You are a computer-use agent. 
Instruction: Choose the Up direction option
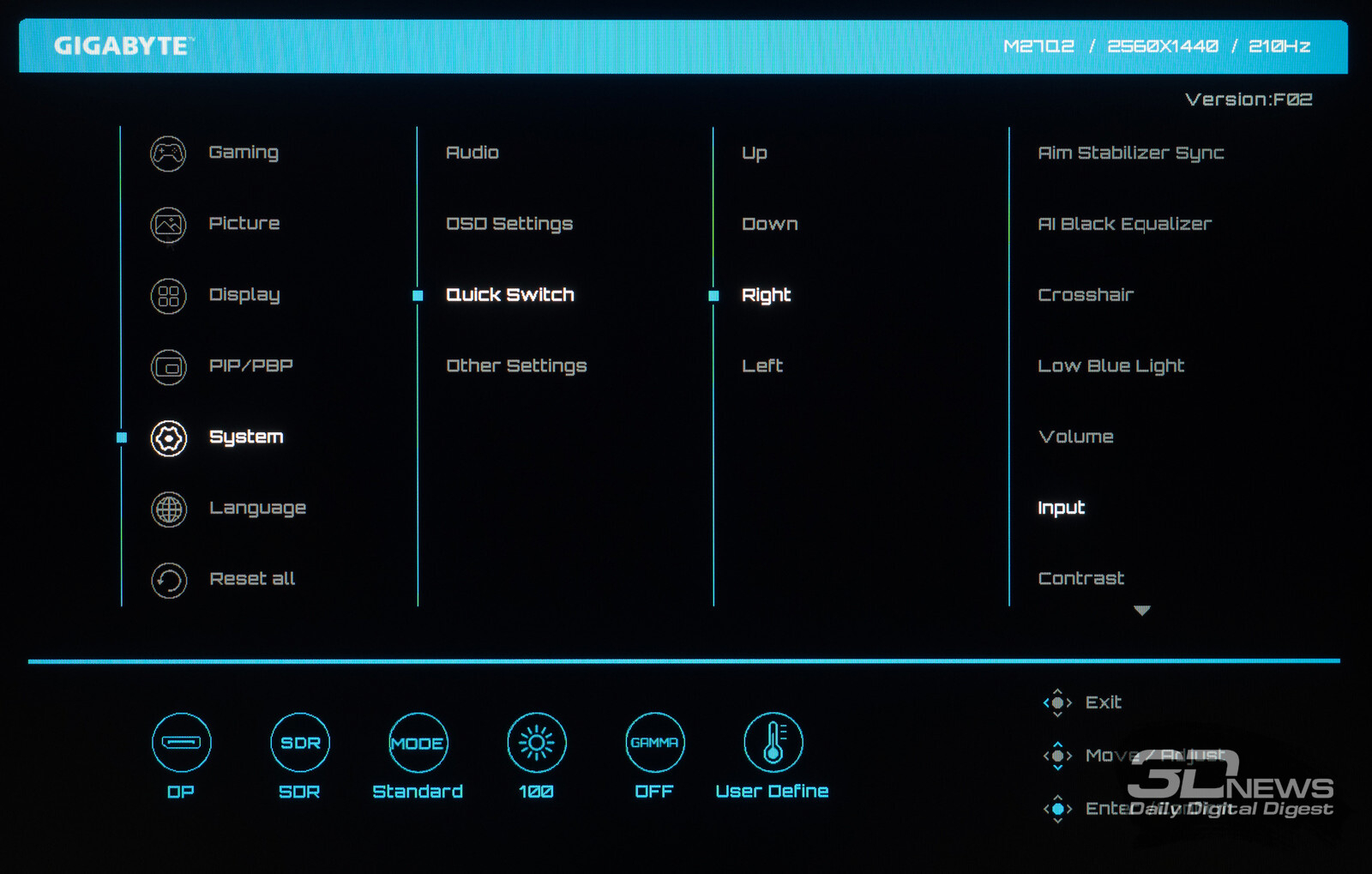click(754, 154)
